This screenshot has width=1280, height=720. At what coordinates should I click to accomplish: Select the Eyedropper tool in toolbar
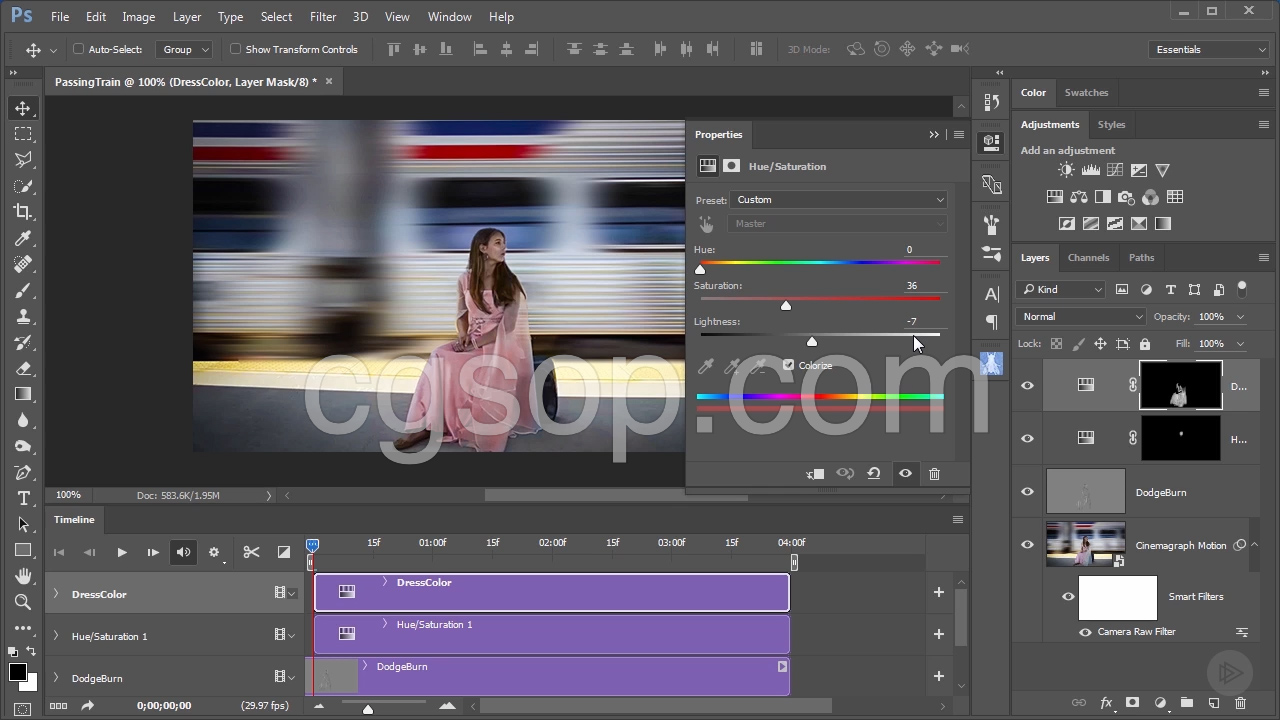click(x=22, y=238)
